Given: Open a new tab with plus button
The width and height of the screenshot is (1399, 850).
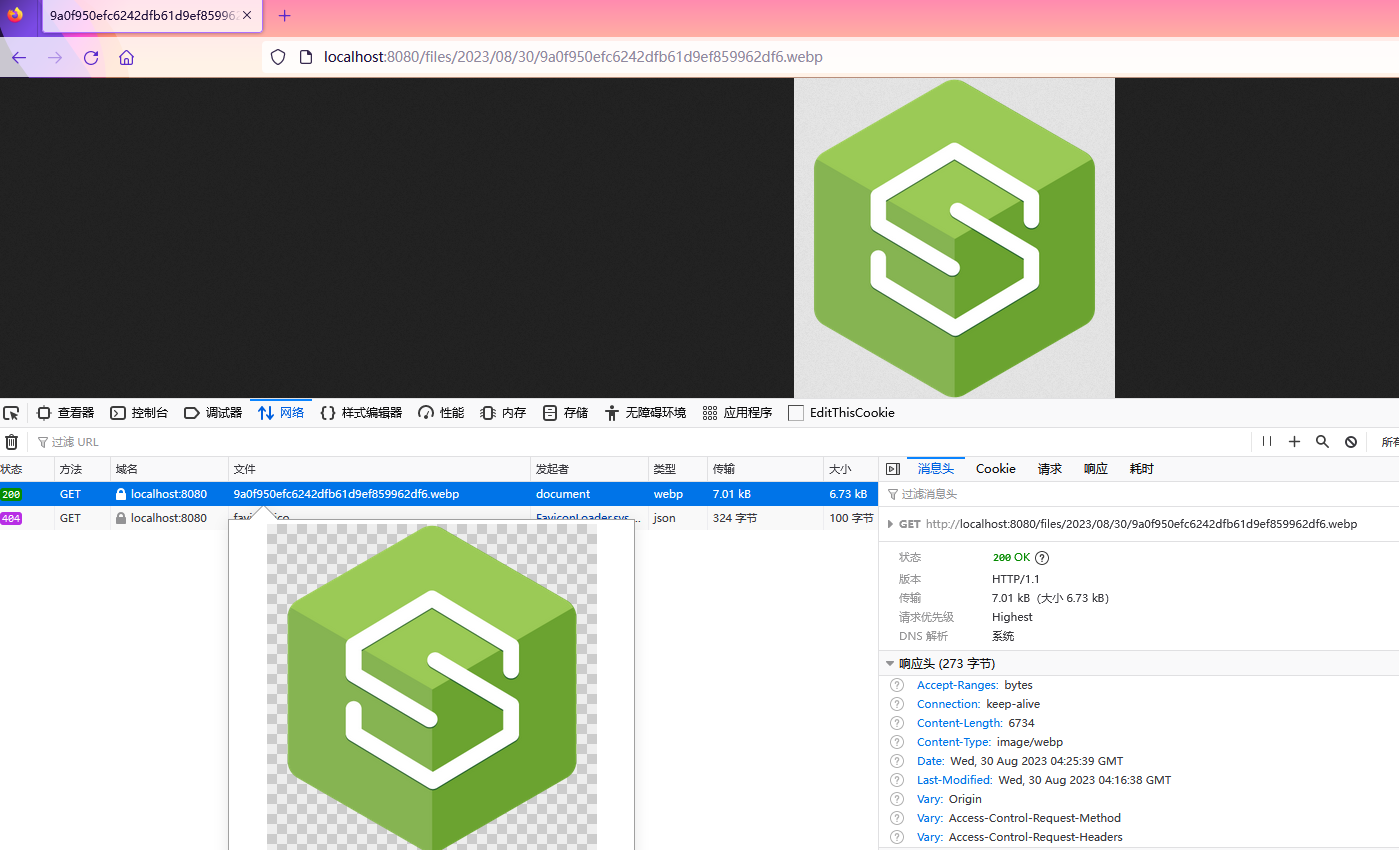Looking at the screenshot, I should point(285,16).
